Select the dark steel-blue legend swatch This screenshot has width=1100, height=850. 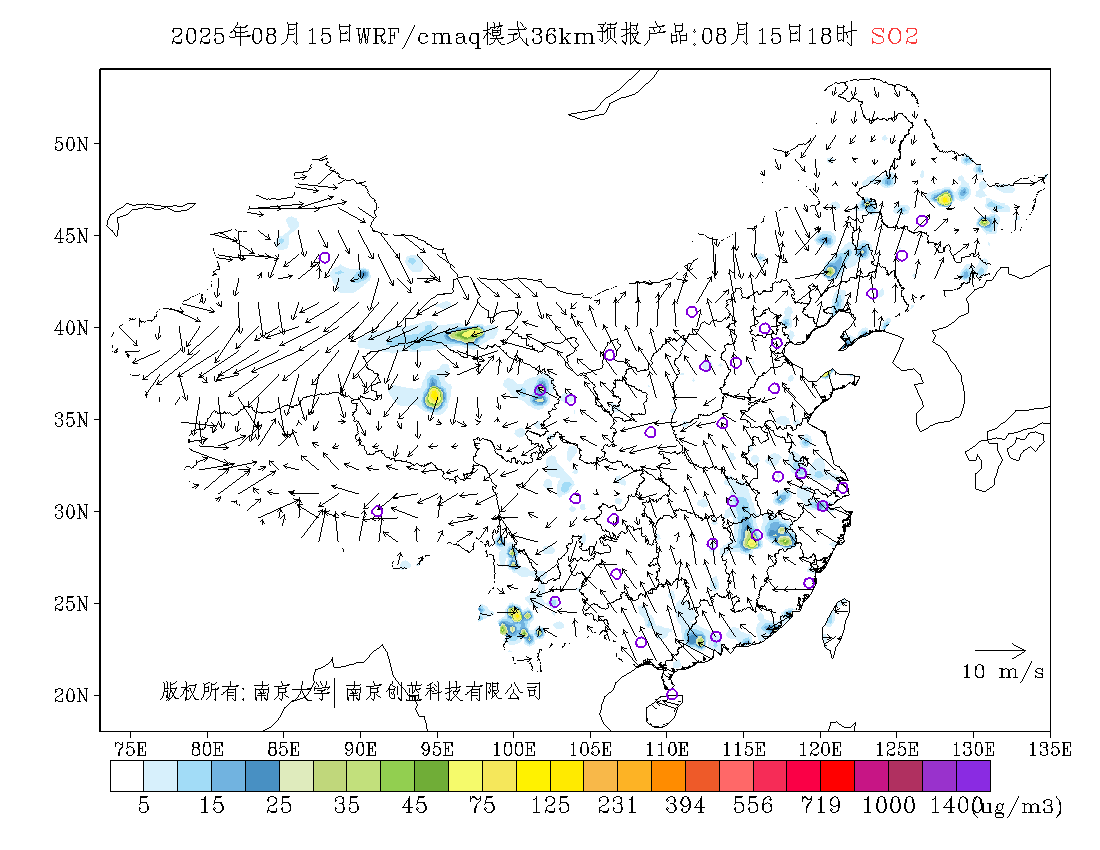tap(262, 776)
